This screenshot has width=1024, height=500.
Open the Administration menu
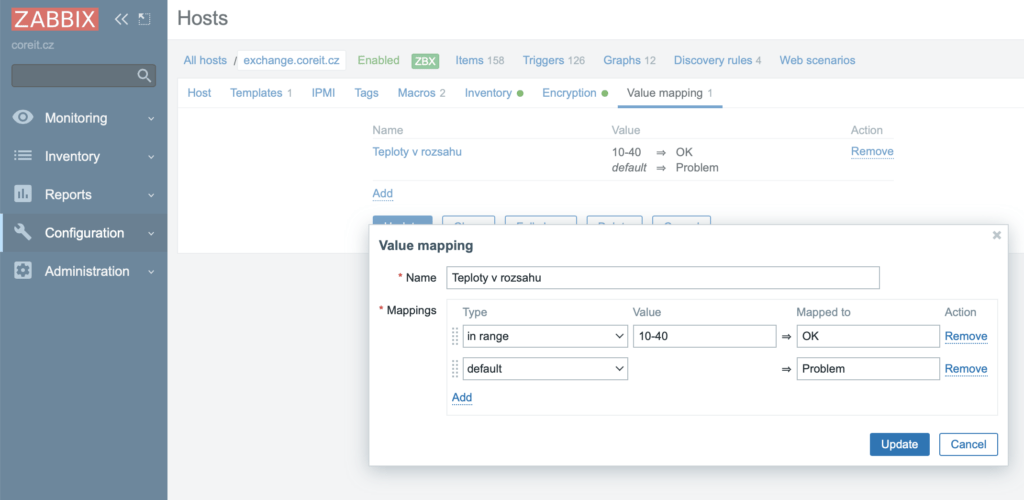pyautogui.click(x=84, y=272)
